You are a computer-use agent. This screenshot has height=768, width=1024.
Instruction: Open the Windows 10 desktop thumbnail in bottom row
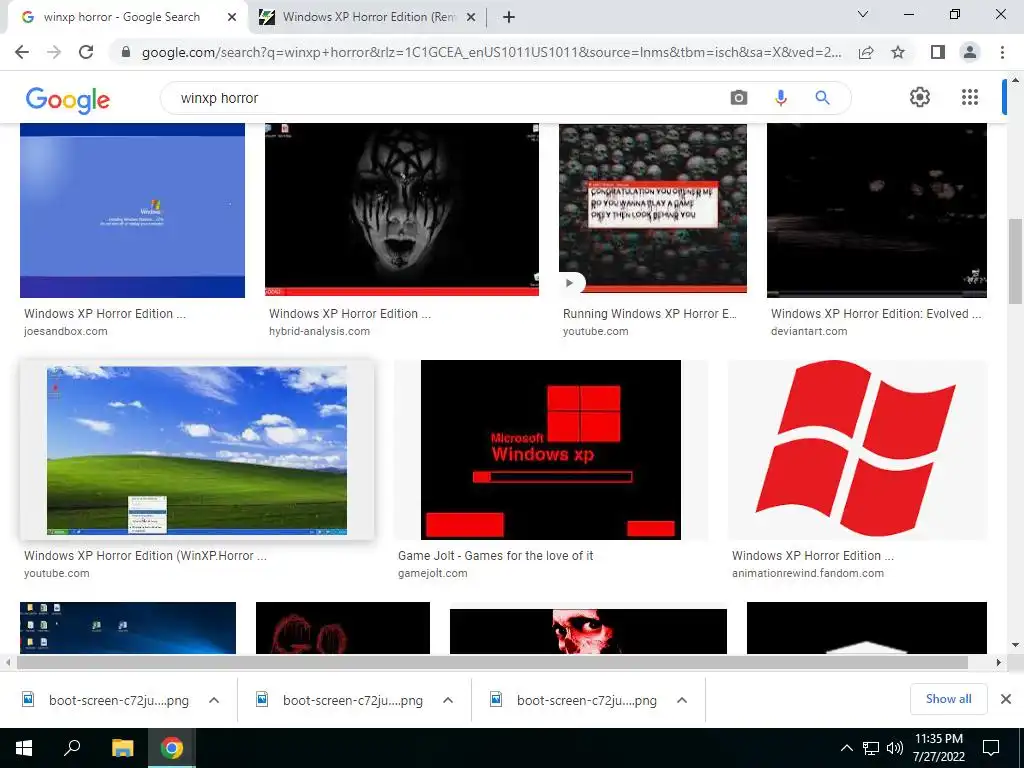(x=128, y=628)
